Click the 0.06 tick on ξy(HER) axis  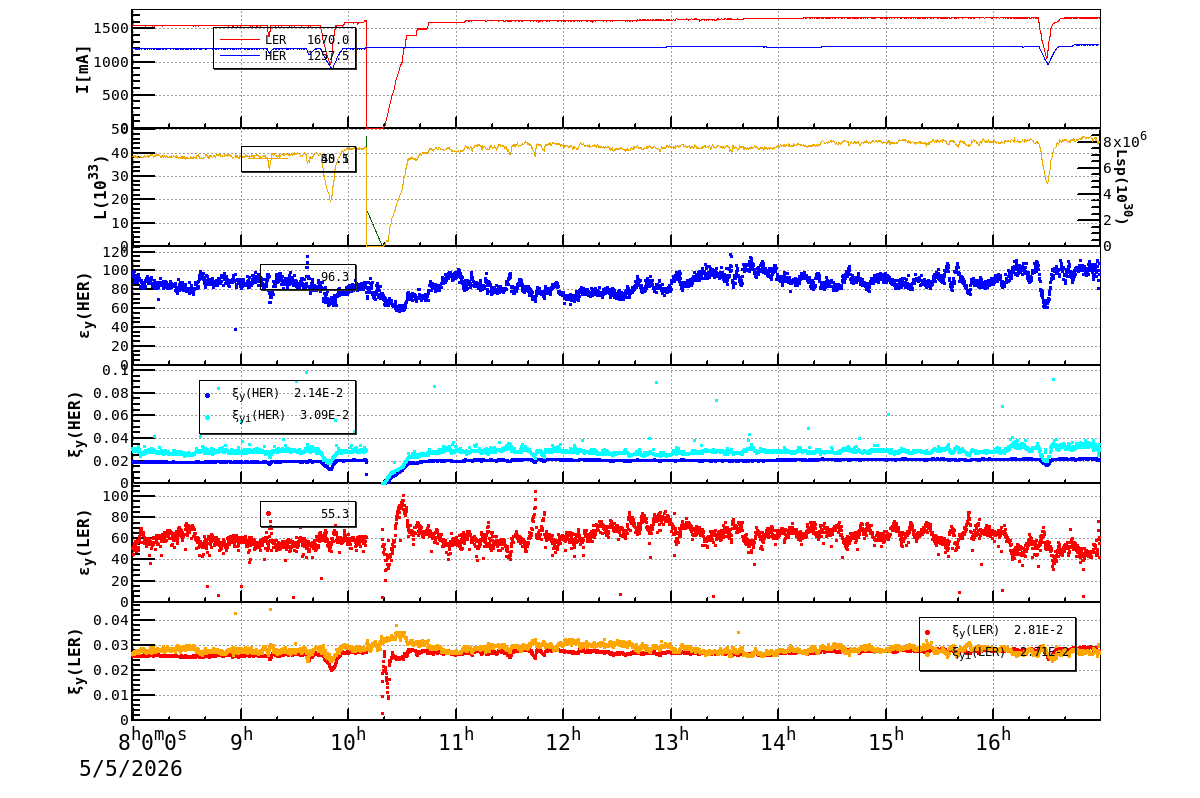[110, 415]
